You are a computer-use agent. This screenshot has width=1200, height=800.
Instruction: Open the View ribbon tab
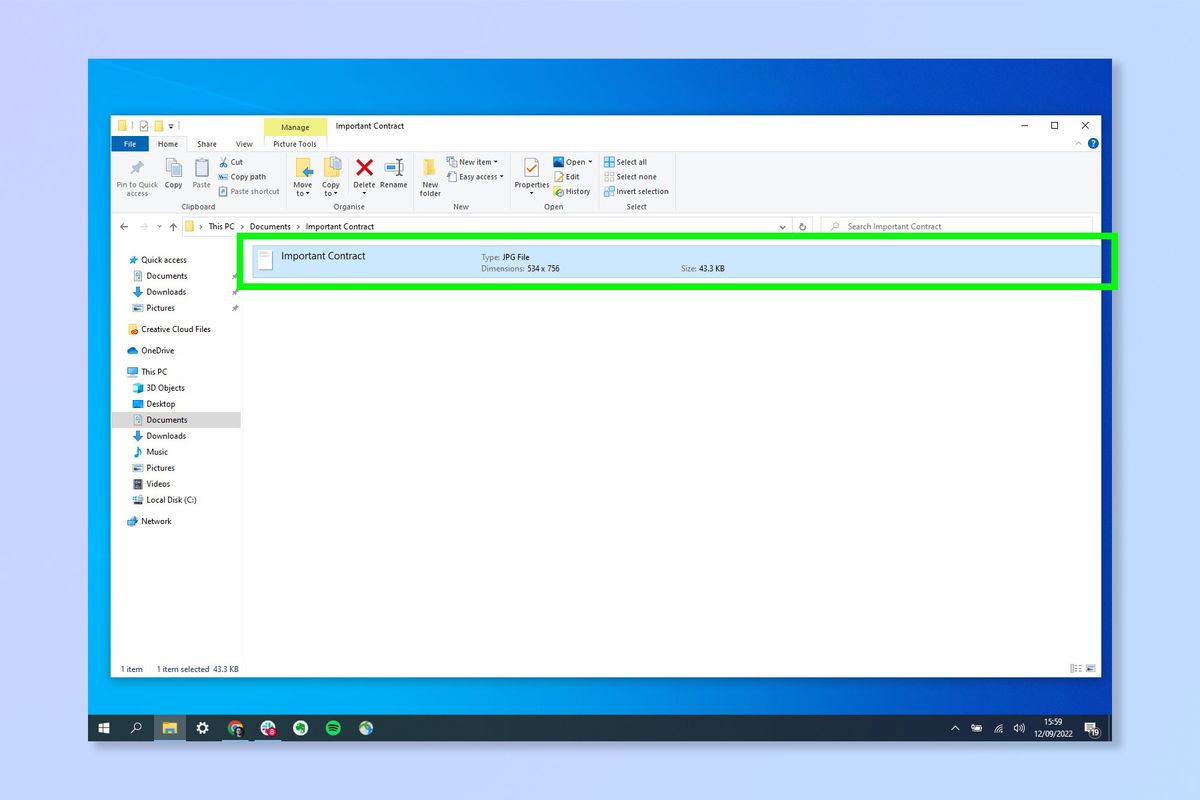pyautogui.click(x=245, y=144)
